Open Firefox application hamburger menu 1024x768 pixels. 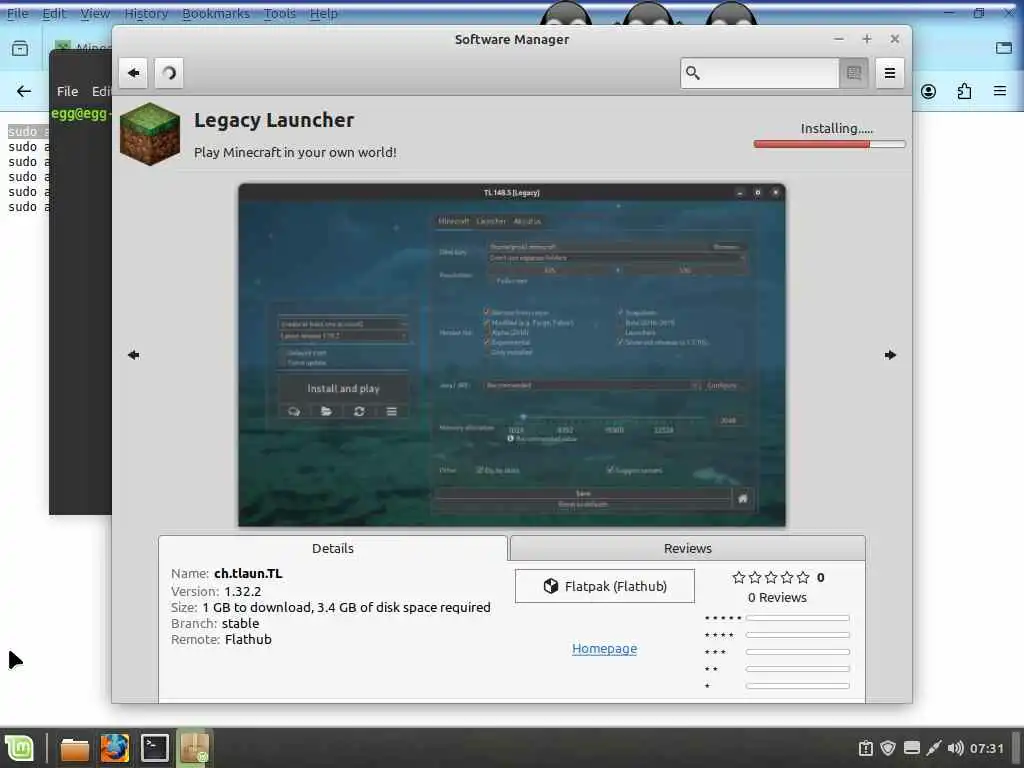[1000, 91]
